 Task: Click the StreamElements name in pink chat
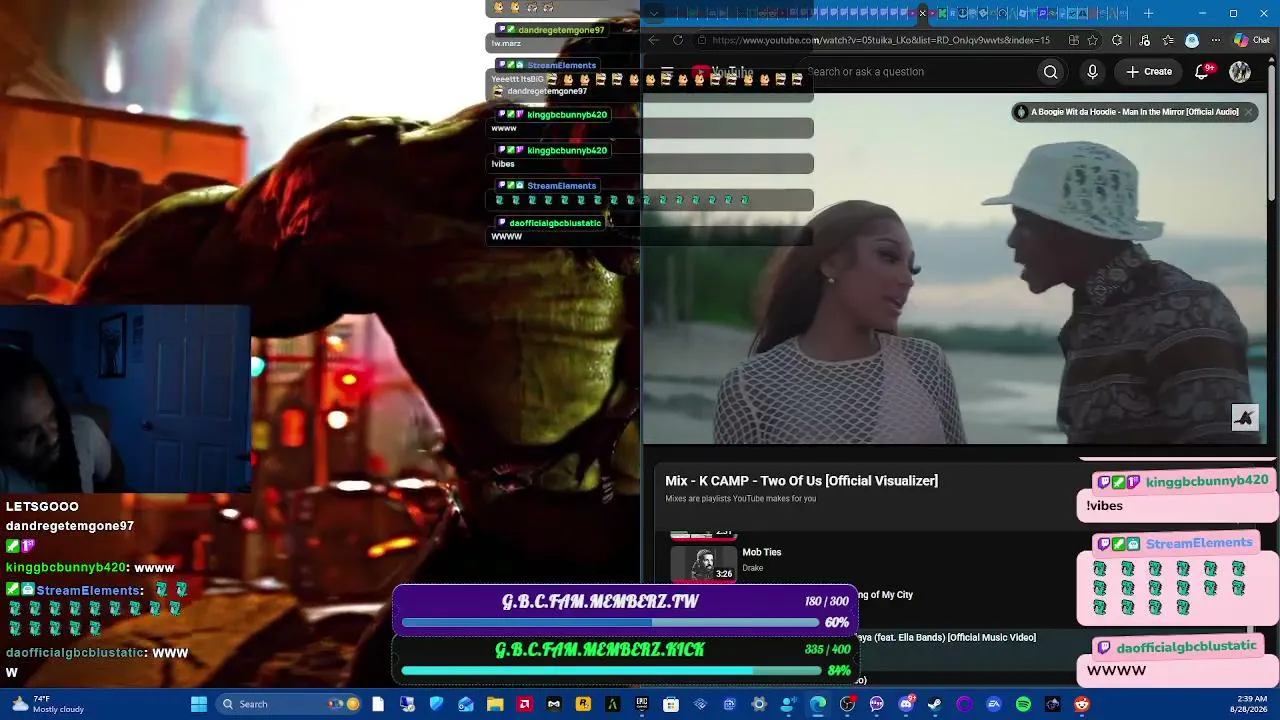(1199, 543)
